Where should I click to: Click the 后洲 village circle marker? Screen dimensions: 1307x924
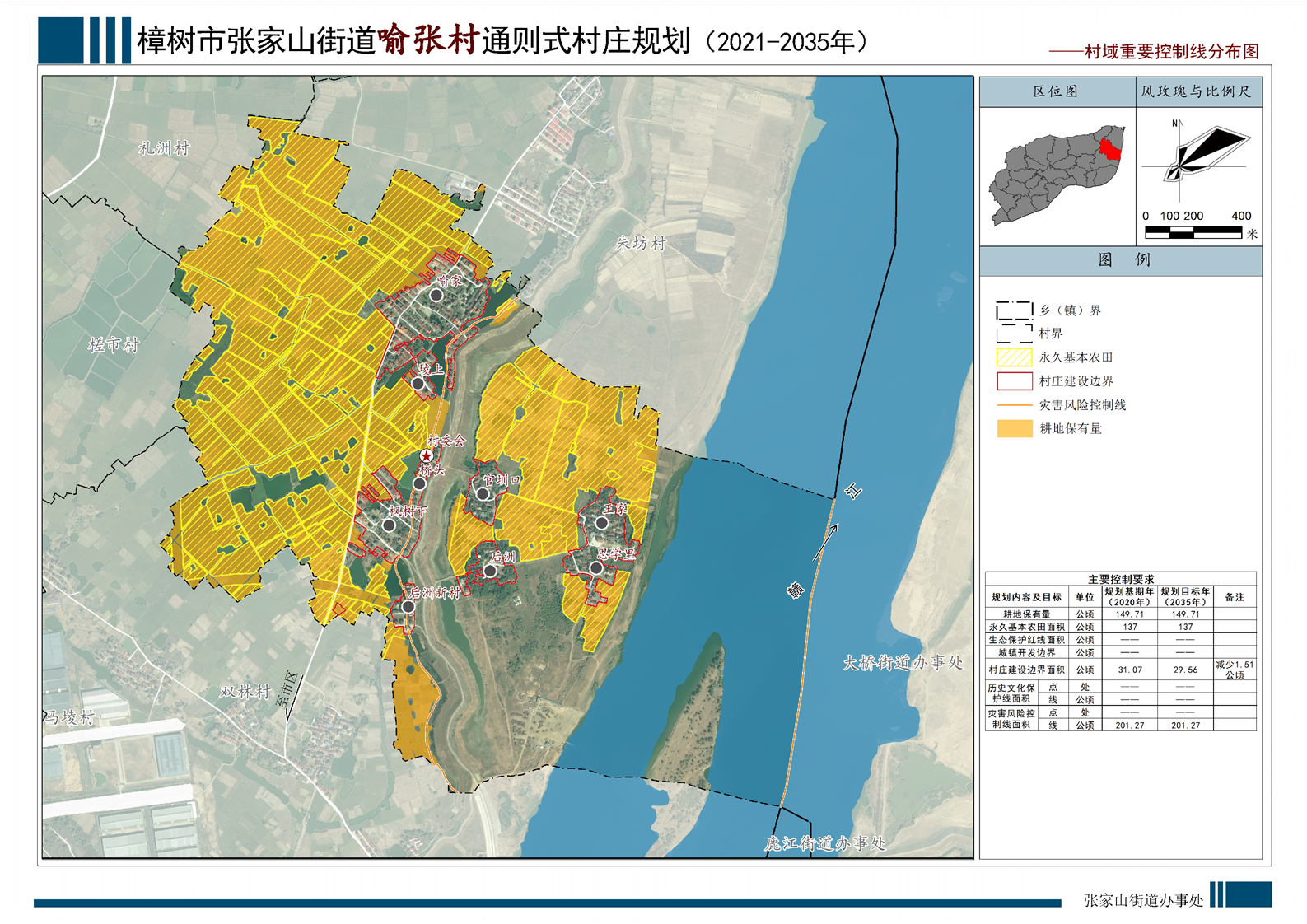pyautogui.click(x=490, y=571)
